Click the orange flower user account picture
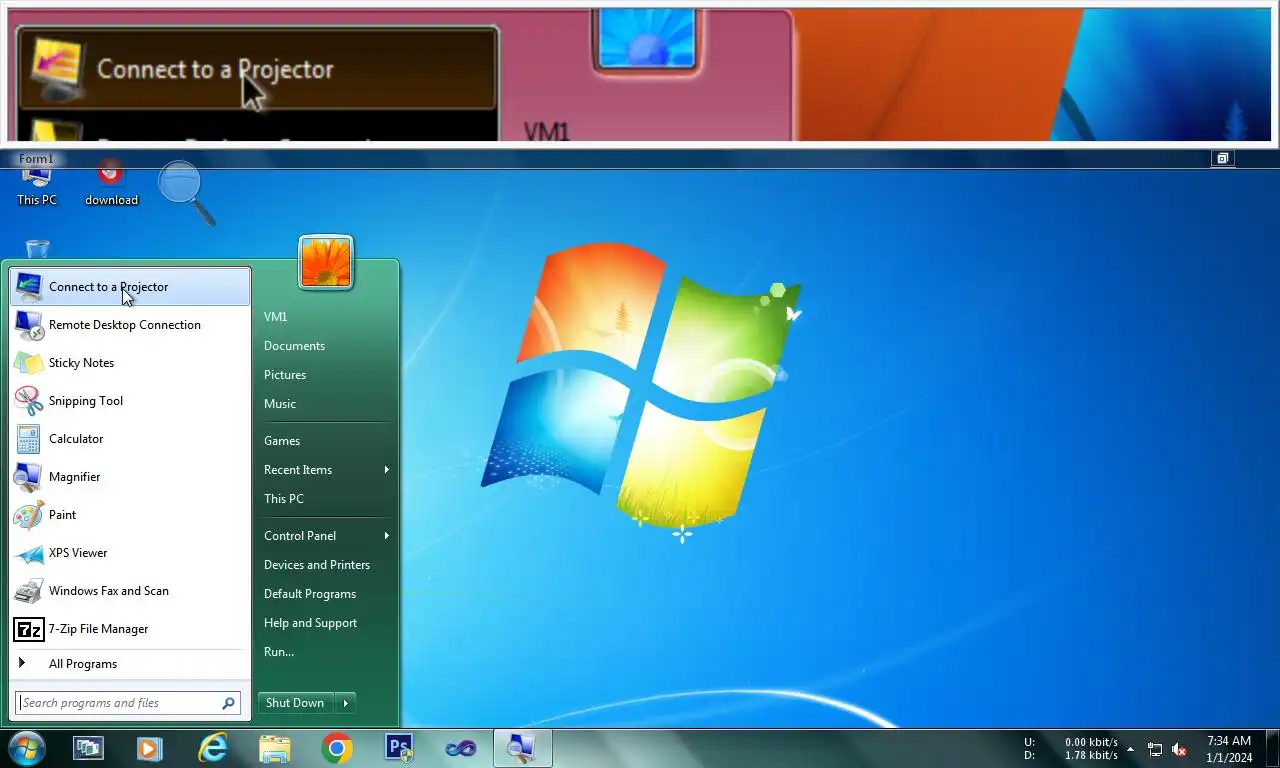 326,263
